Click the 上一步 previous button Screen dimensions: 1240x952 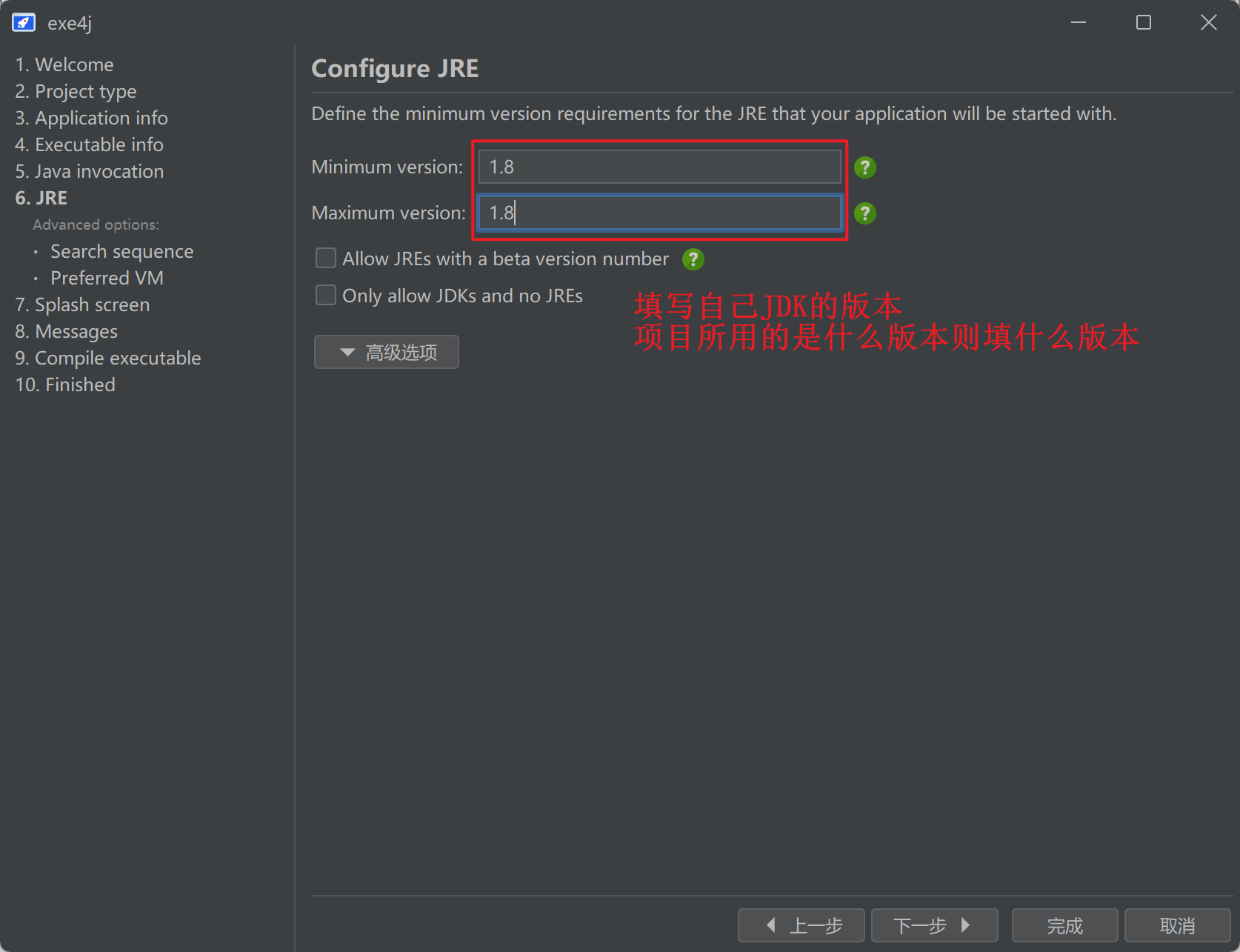click(x=801, y=925)
